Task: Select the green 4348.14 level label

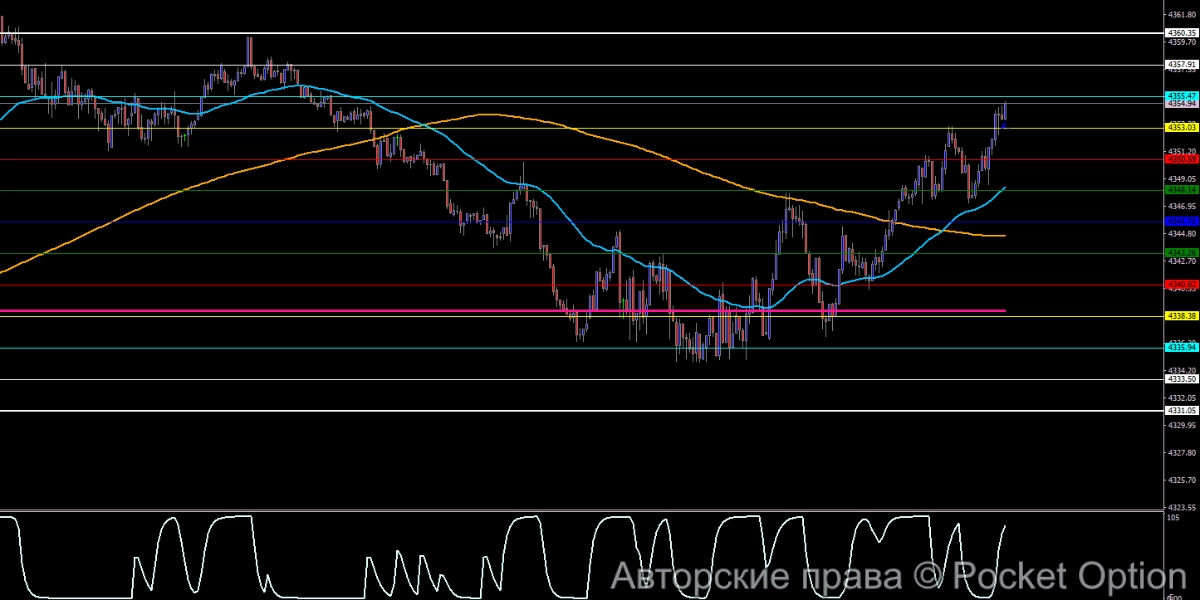Action: [1181, 190]
